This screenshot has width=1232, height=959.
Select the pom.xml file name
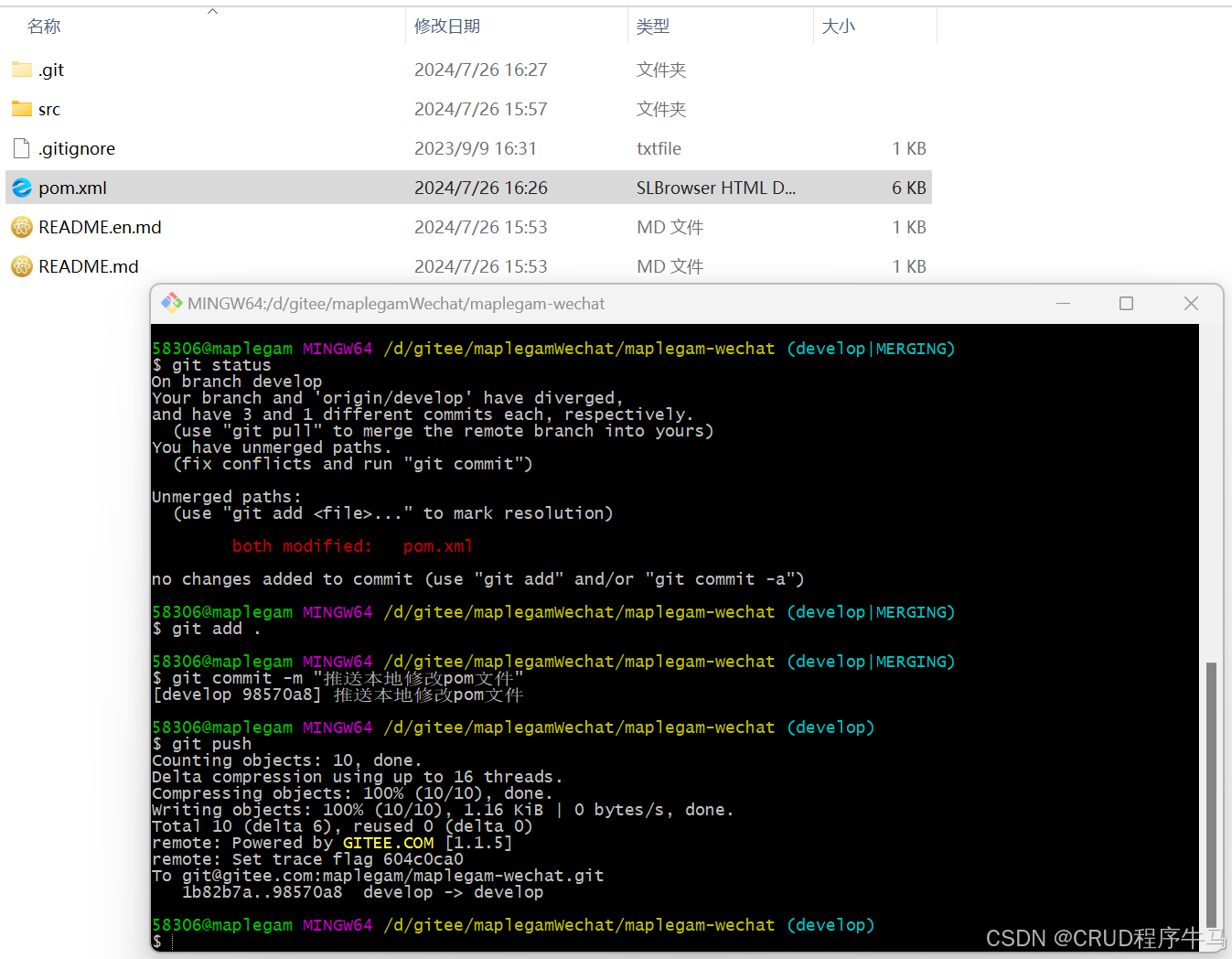click(72, 188)
